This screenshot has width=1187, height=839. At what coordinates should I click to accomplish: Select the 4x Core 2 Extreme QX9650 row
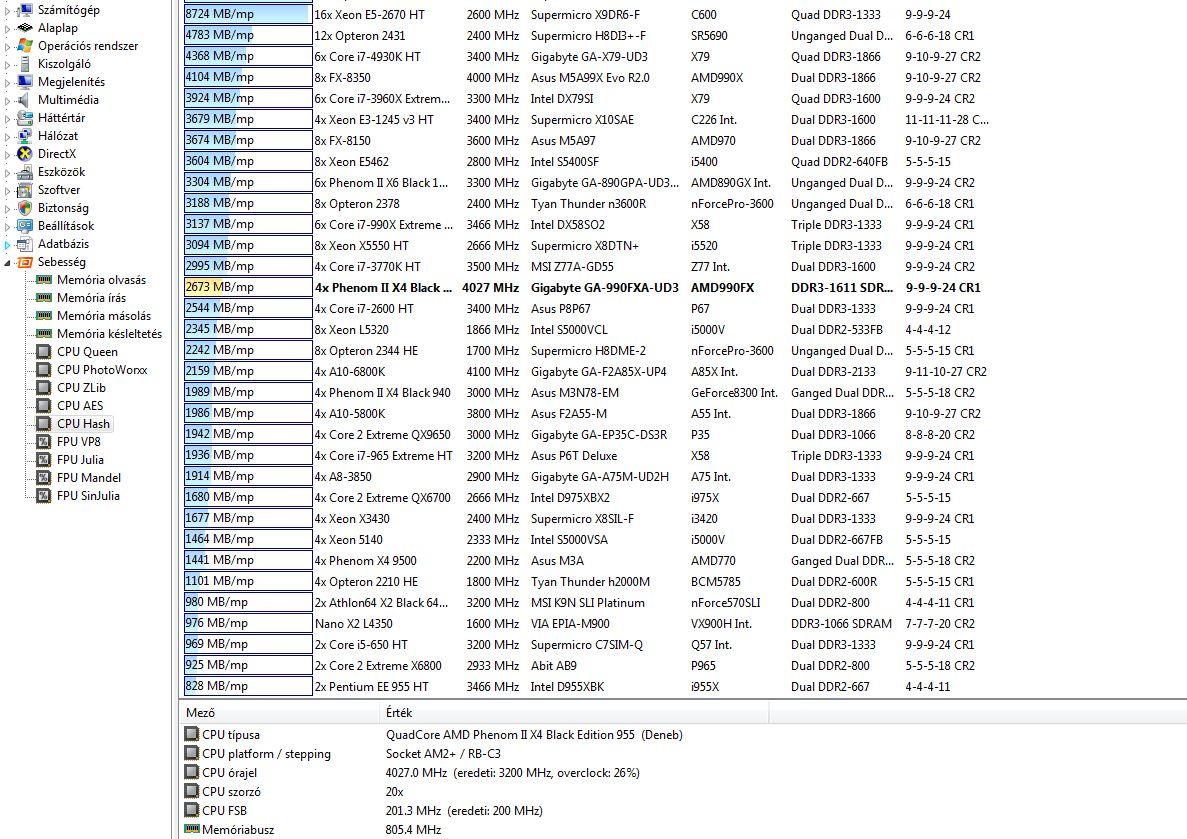point(587,435)
